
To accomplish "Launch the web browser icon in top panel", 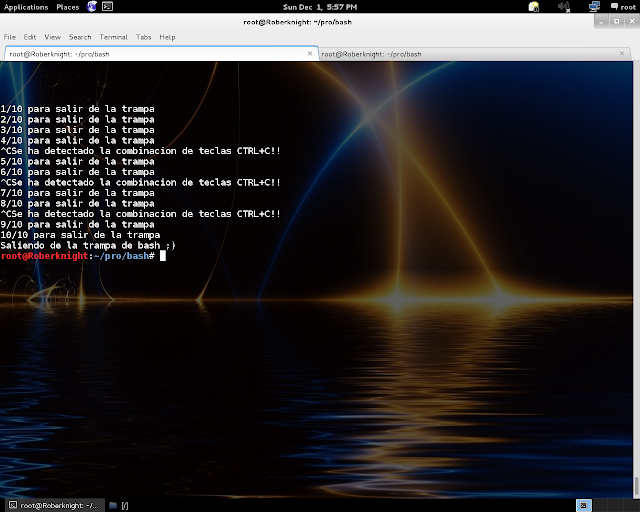I will (x=92, y=7).
